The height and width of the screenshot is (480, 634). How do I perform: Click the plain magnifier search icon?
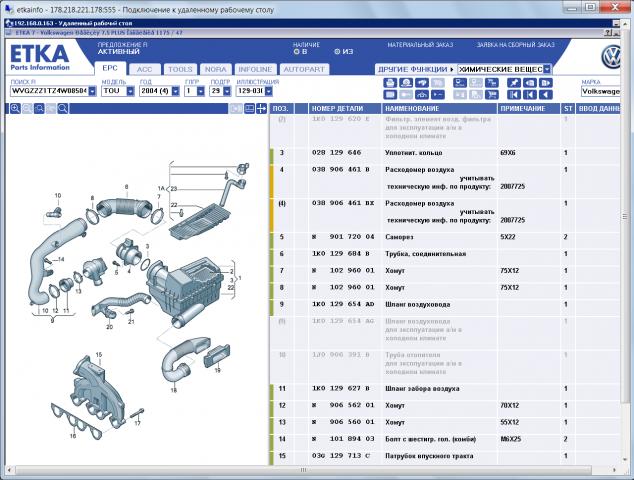tap(63, 108)
